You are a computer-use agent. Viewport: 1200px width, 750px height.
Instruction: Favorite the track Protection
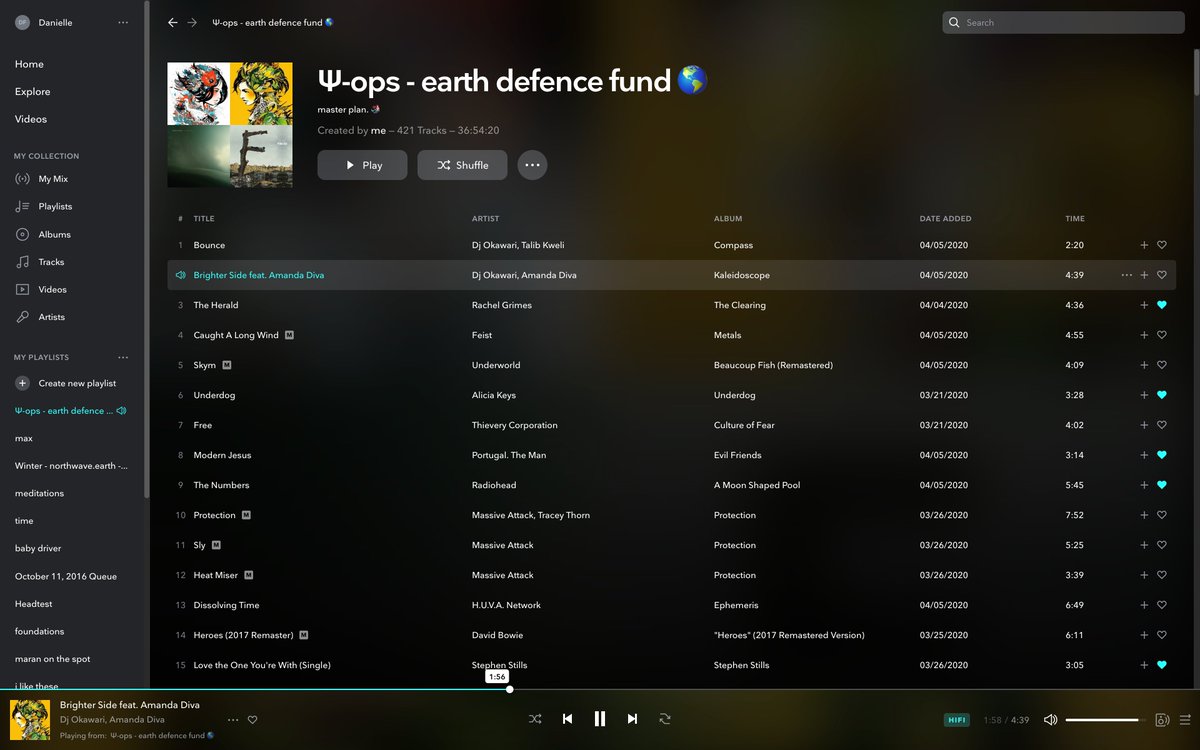1162,515
